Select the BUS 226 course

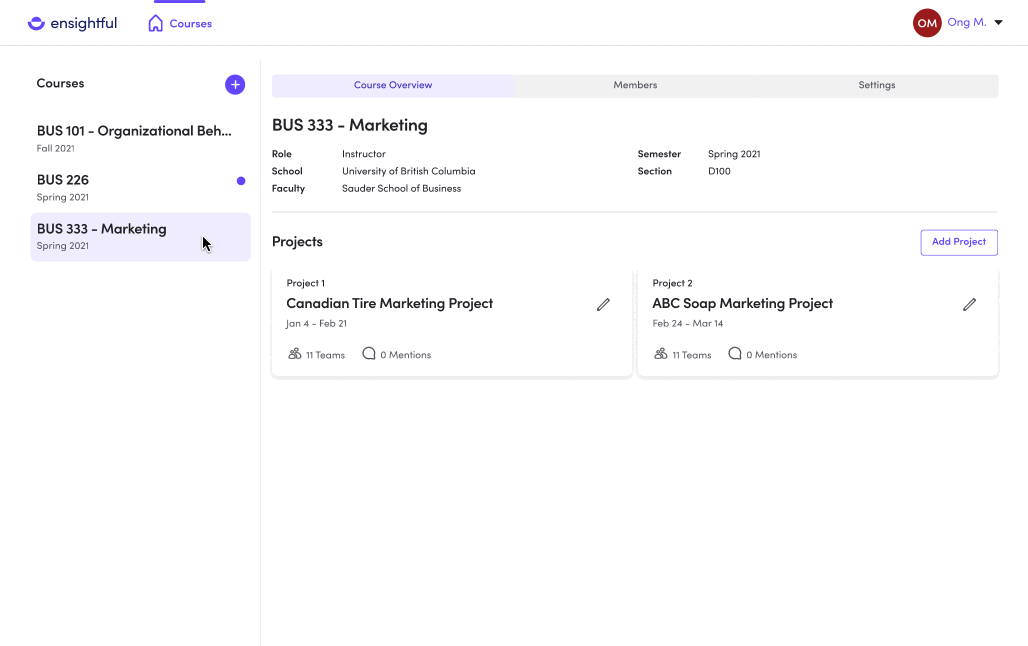[140, 188]
